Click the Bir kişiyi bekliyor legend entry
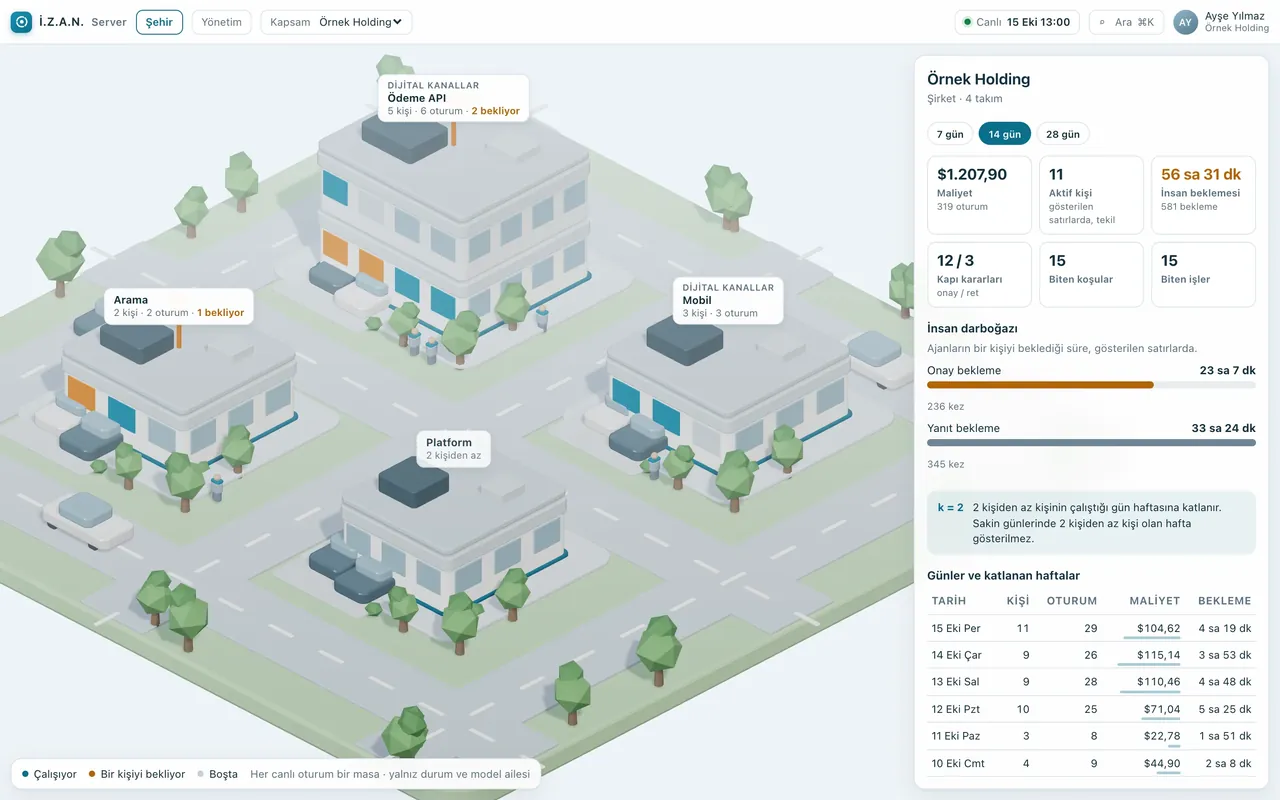This screenshot has height=800, width=1280. (137, 774)
